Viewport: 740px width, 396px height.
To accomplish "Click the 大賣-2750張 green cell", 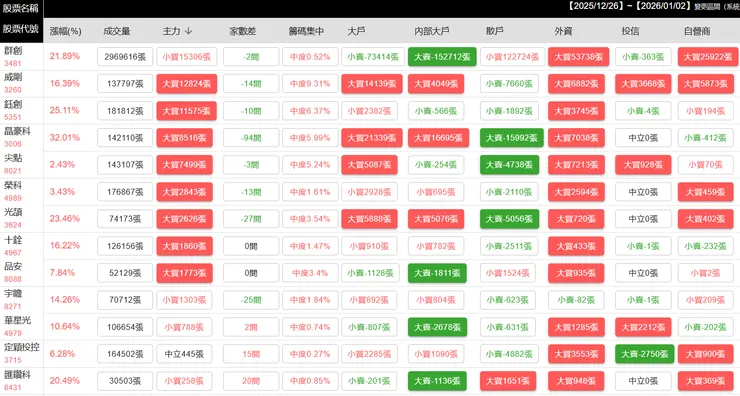I will pyautogui.click(x=645, y=354).
